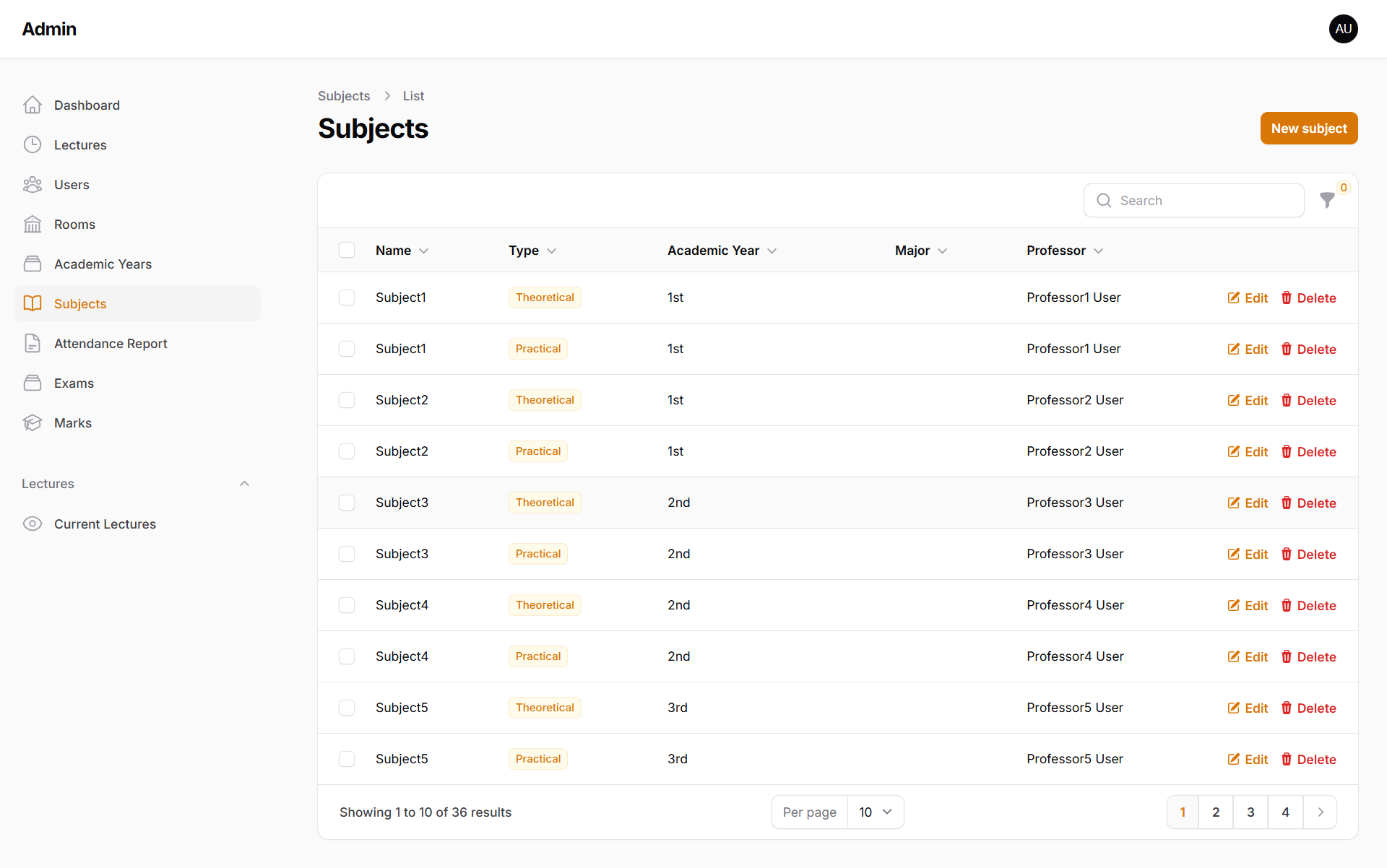The width and height of the screenshot is (1387, 868).
Task: Click the trash icon on the Subject2 Practical row
Action: (x=1287, y=451)
